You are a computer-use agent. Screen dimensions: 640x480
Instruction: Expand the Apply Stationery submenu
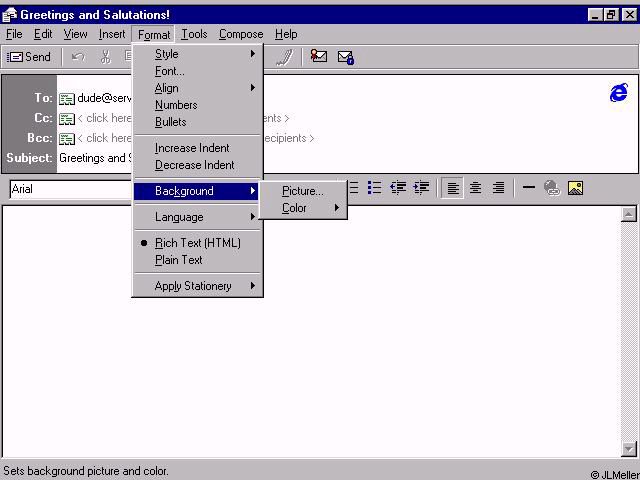pyautogui.click(x=198, y=286)
